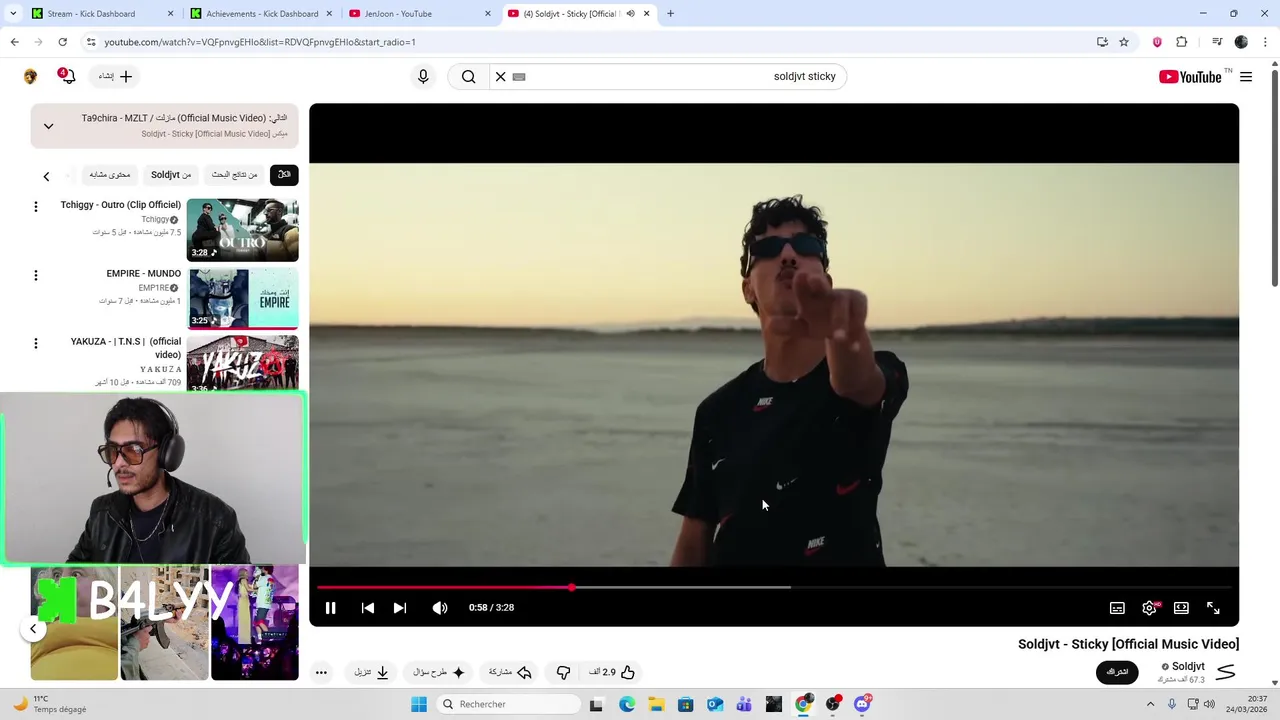Screen dimensions: 1280x720
Task: Bookmark this page with the star
Action: point(1124,42)
